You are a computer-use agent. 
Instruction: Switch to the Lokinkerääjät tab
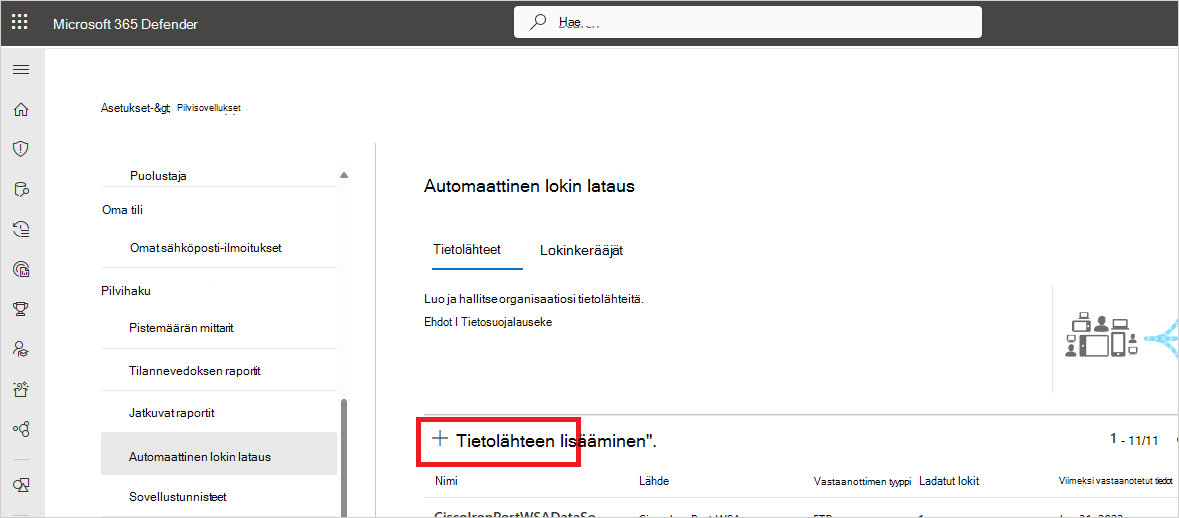coord(580,250)
